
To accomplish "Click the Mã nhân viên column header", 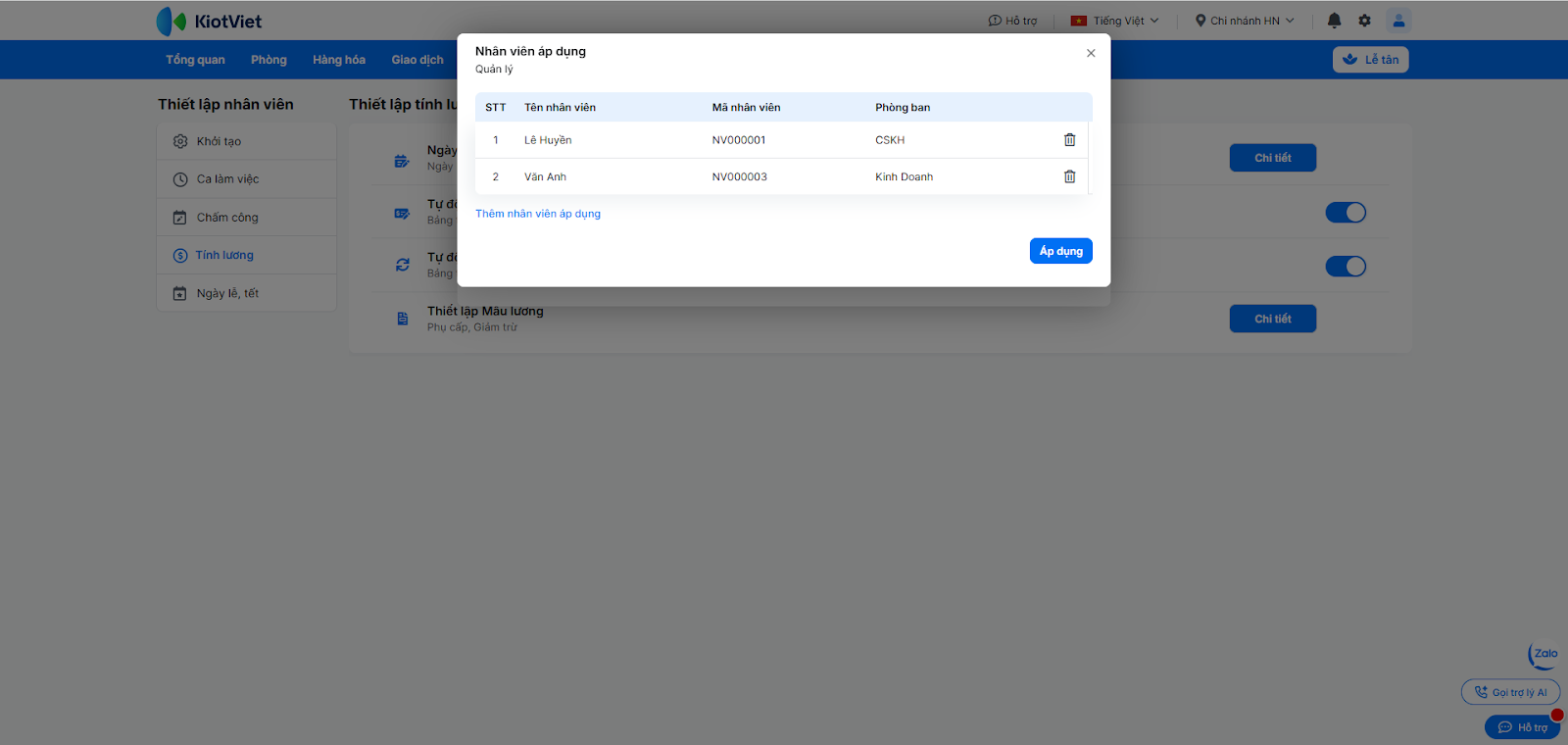I will 747,108.
